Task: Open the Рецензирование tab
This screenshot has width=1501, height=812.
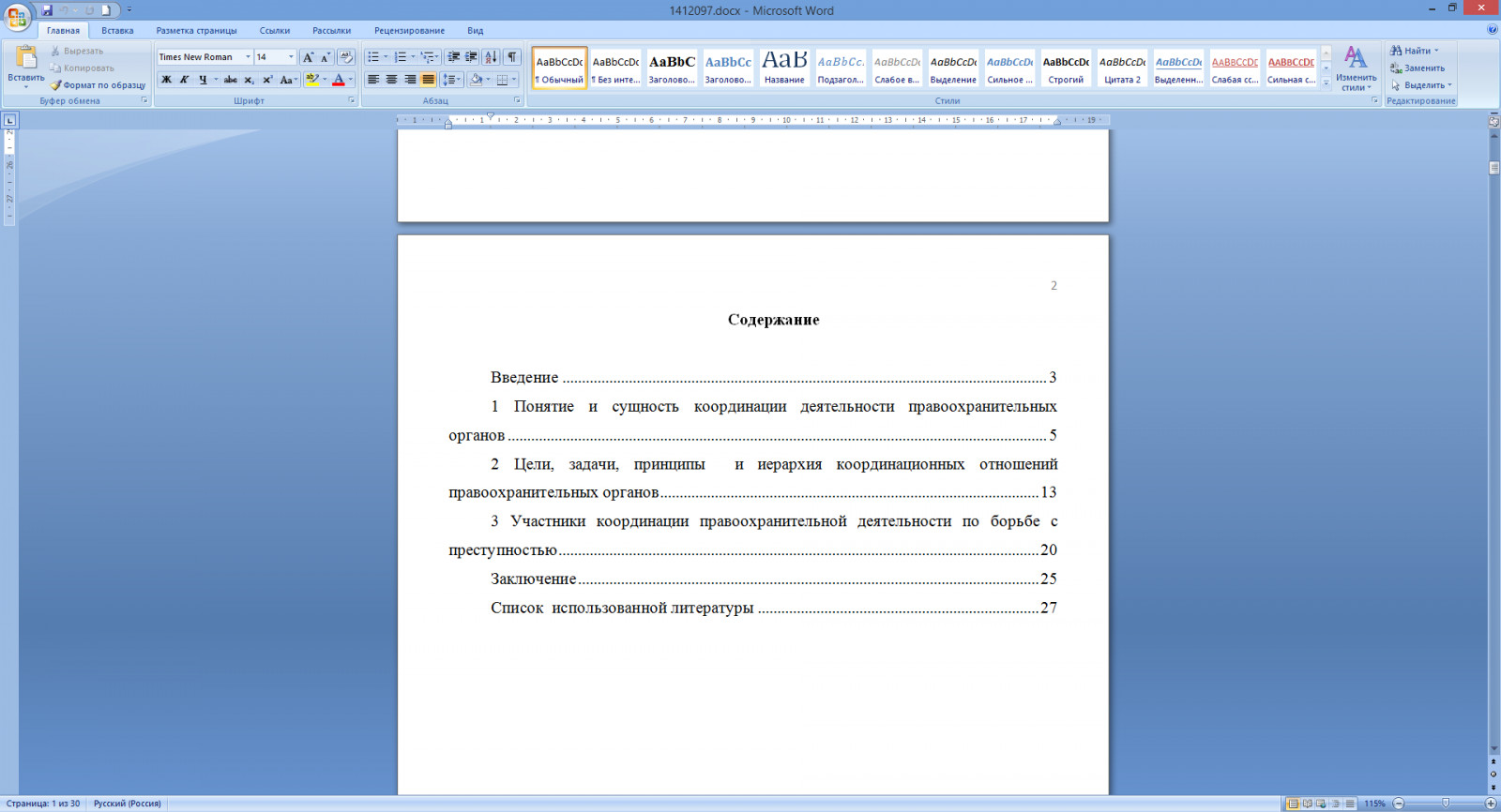Action: (x=409, y=31)
